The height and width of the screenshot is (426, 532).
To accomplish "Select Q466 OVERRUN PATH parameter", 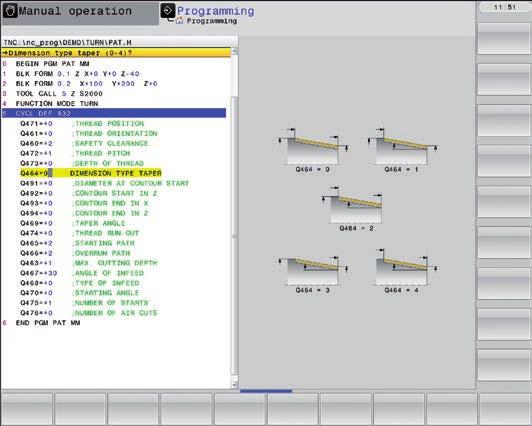I will [75, 253].
